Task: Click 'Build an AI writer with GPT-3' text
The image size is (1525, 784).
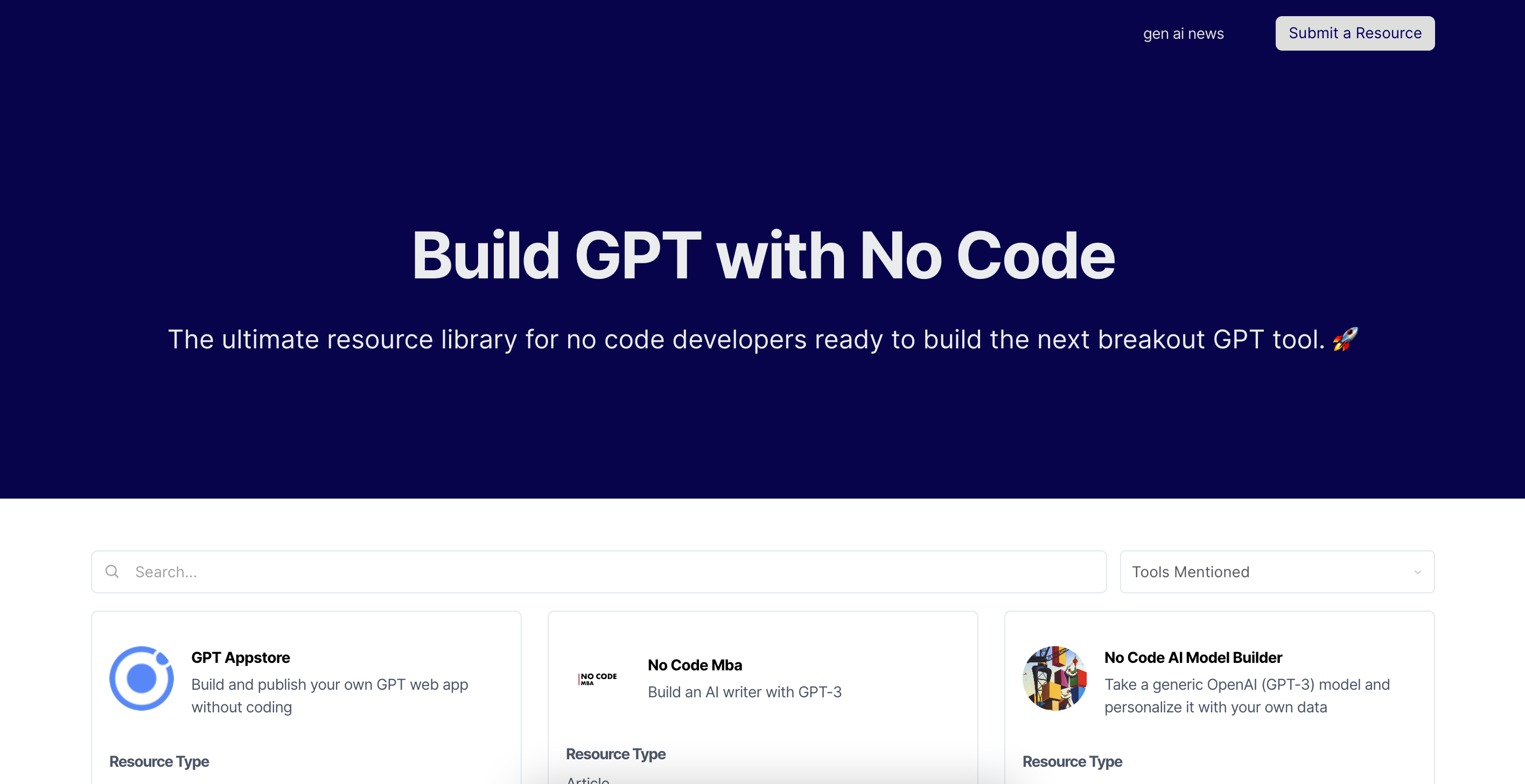Action: click(744, 692)
